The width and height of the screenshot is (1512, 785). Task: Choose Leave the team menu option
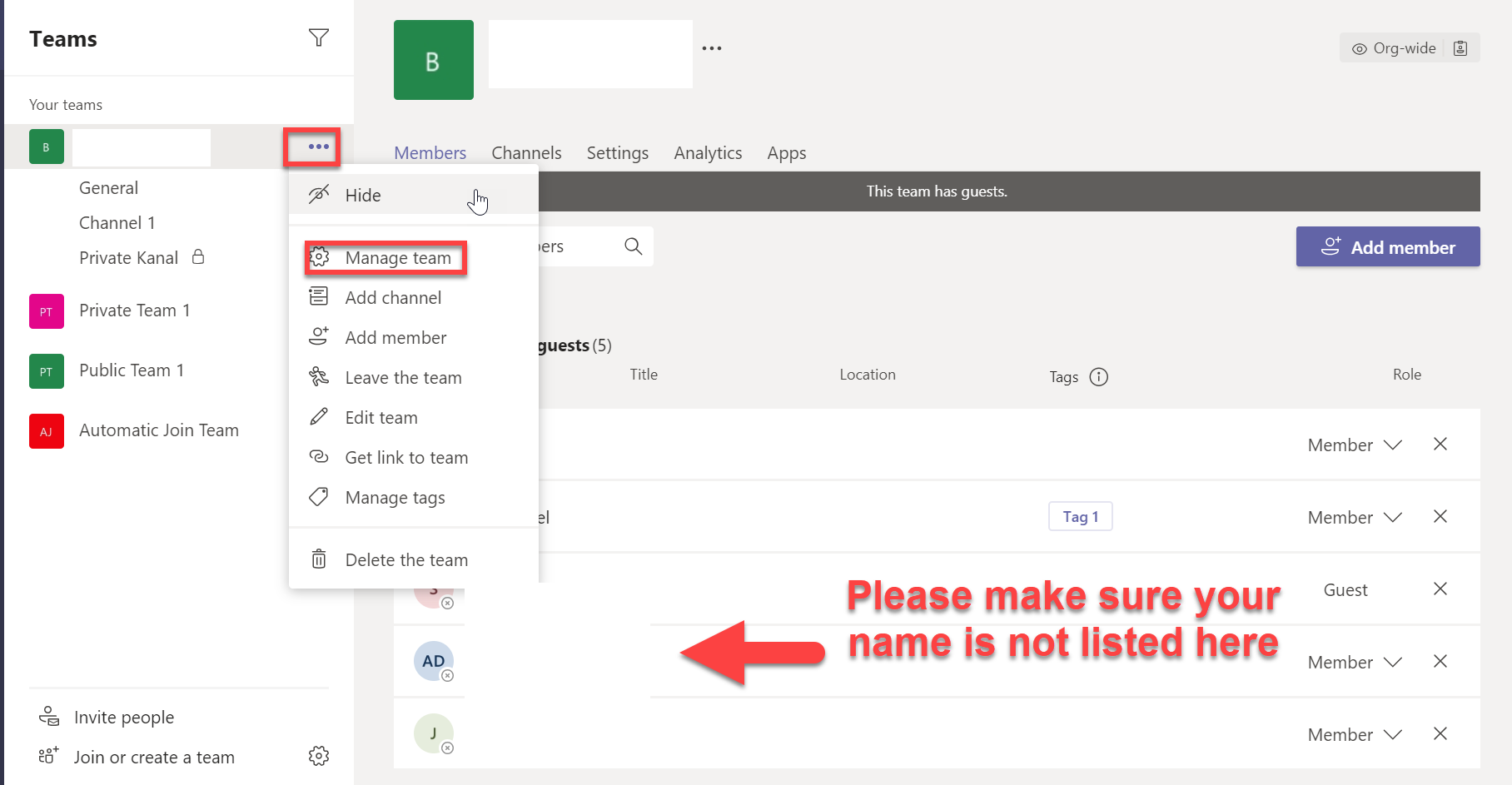(413, 378)
